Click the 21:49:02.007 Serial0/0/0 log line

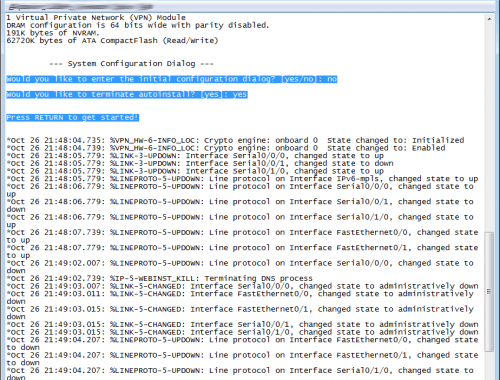tap(240, 267)
